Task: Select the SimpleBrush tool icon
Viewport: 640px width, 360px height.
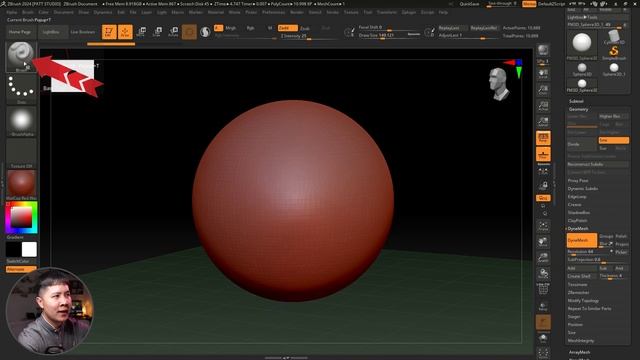Action: pyautogui.click(x=613, y=52)
